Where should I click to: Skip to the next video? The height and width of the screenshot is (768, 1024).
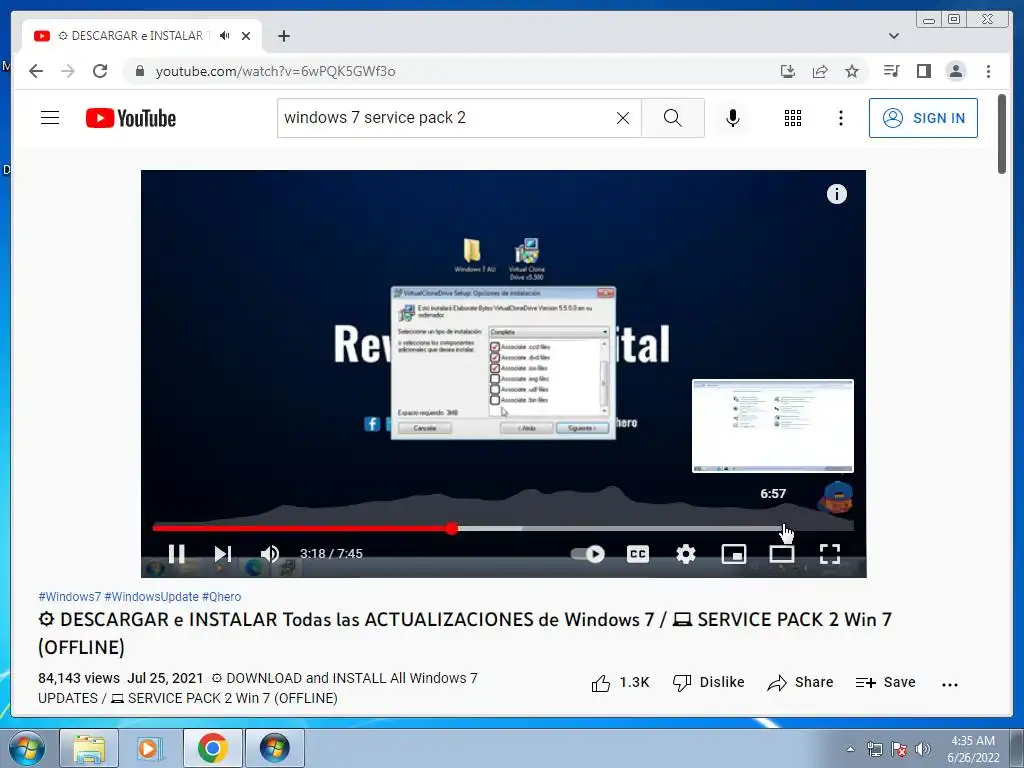(x=223, y=554)
